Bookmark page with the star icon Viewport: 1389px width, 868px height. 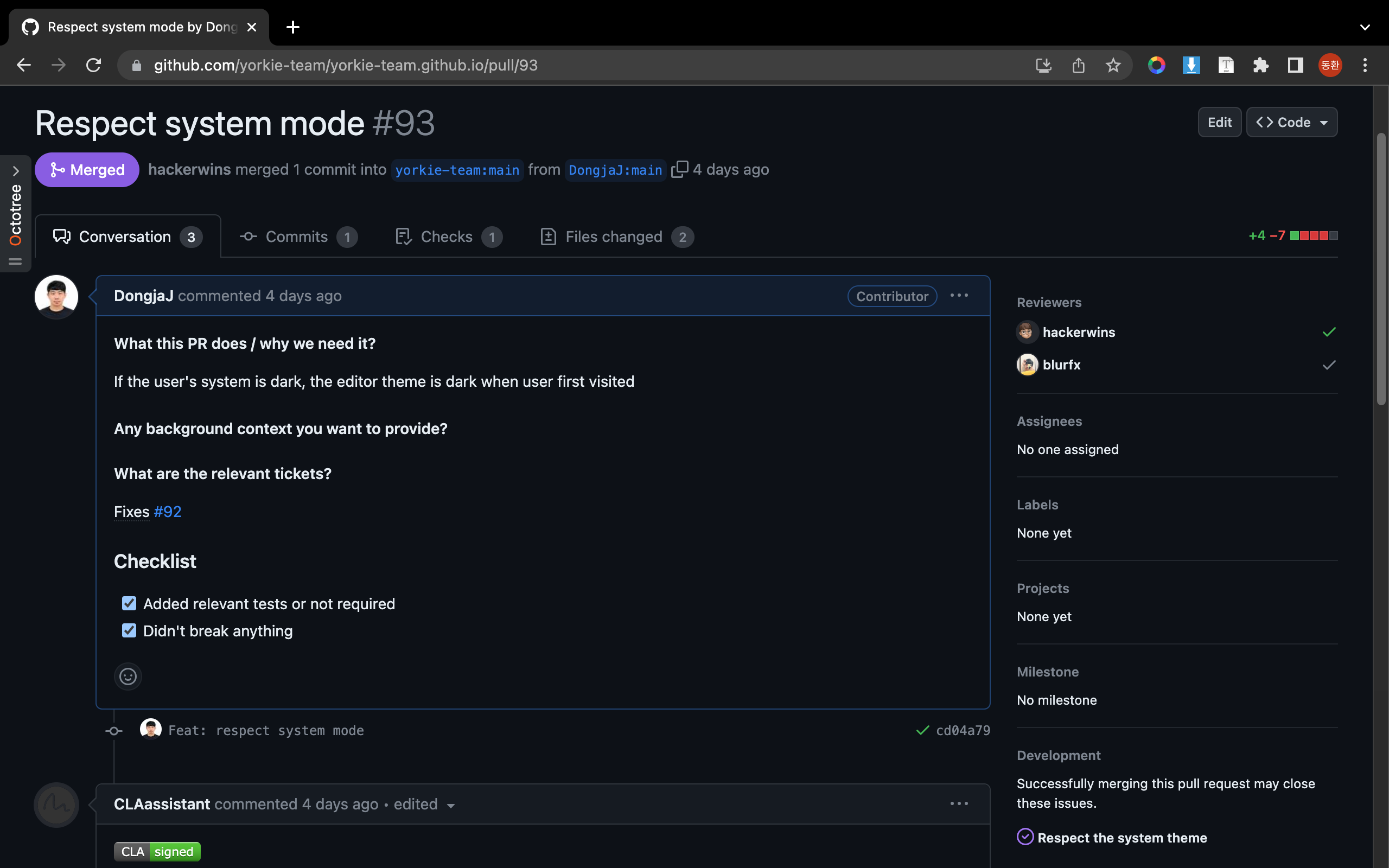pos(1113,66)
